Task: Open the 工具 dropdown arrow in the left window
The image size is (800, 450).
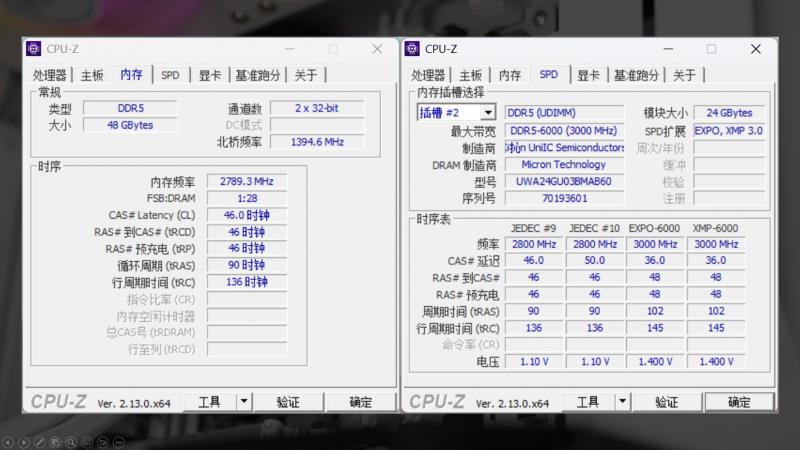Action: point(244,402)
